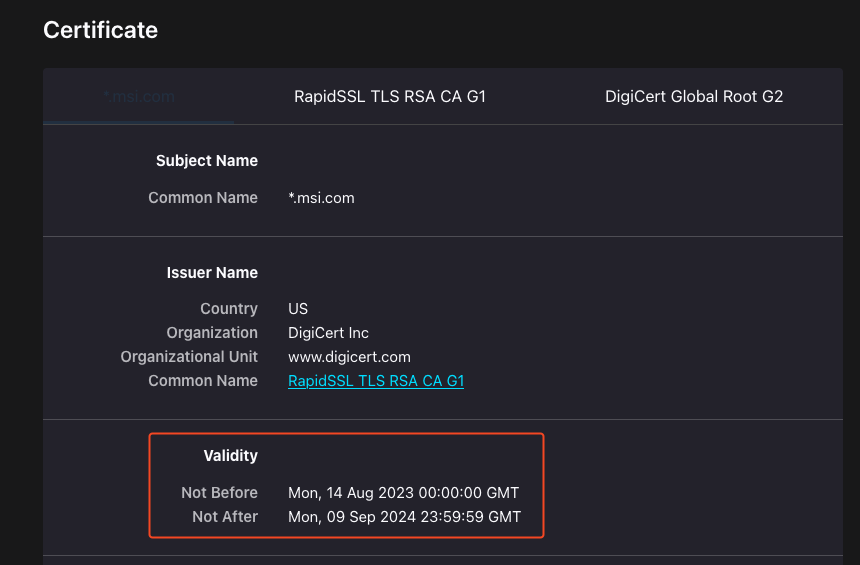The image size is (860, 565).
Task: Click the Organizational Unit label
Action: [x=189, y=357]
